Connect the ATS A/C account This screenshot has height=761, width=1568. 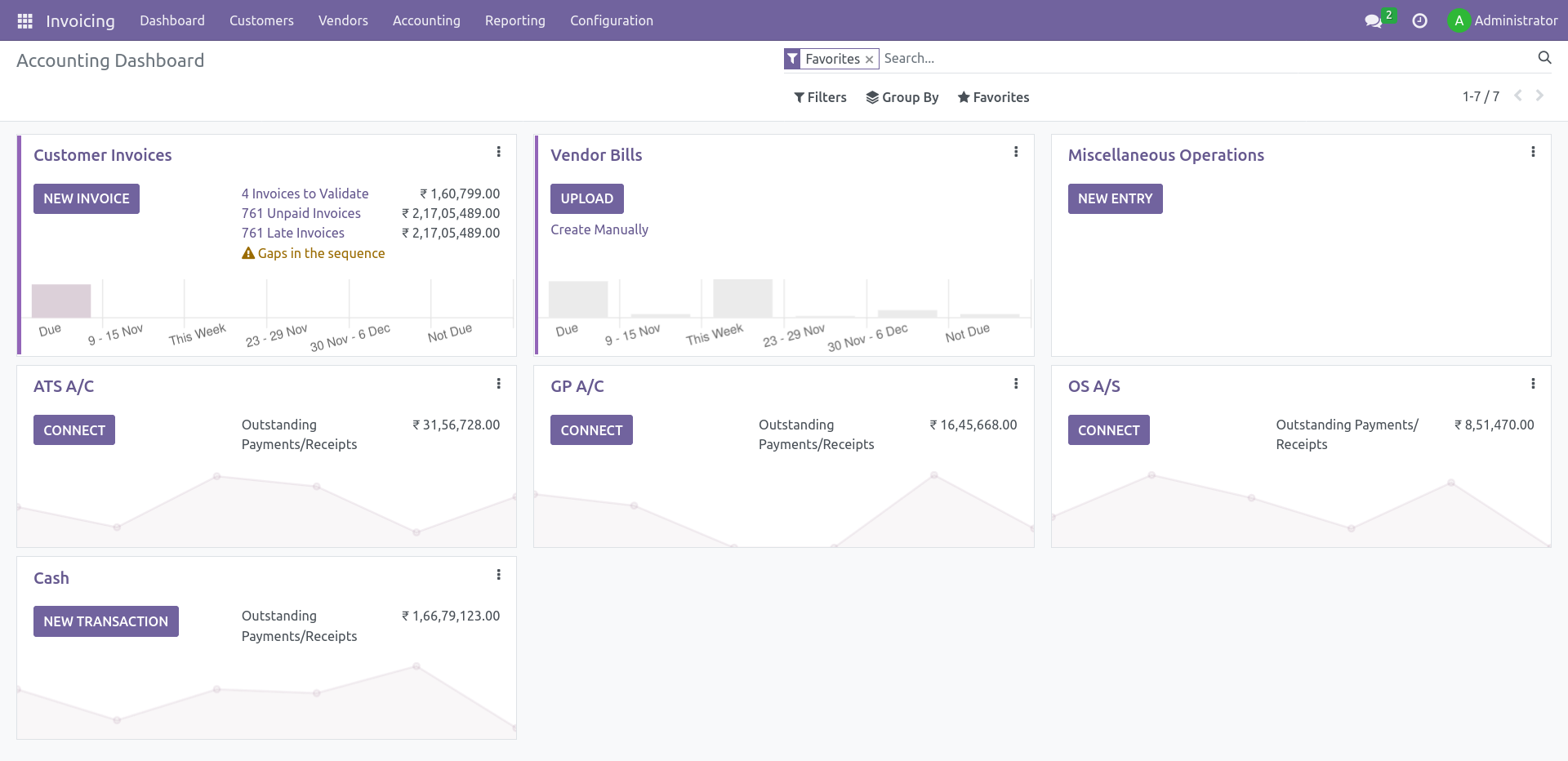click(73, 429)
